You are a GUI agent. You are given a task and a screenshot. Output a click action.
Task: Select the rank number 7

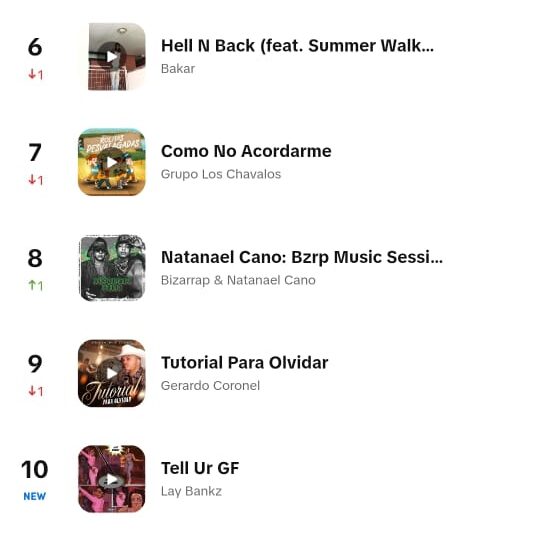click(35, 152)
